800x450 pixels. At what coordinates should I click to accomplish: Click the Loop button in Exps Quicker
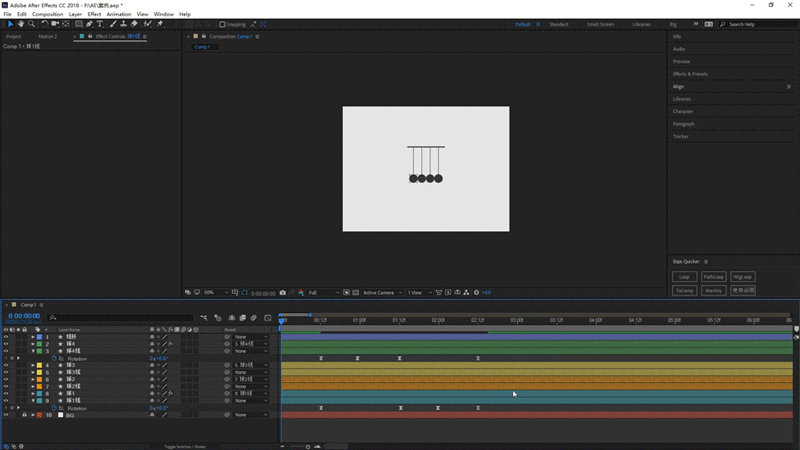click(684, 276)
